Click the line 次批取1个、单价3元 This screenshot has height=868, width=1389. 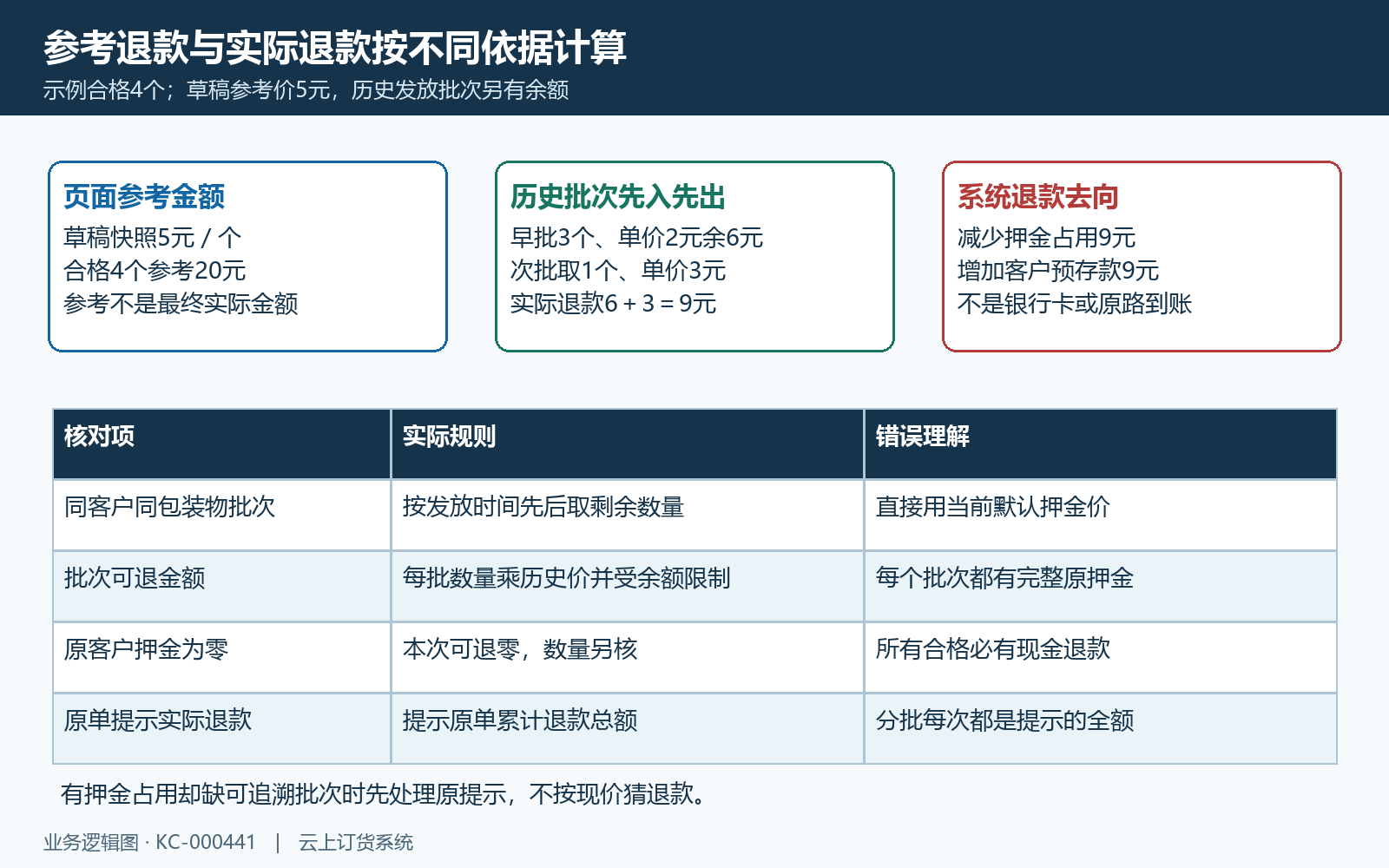point(618,270)
